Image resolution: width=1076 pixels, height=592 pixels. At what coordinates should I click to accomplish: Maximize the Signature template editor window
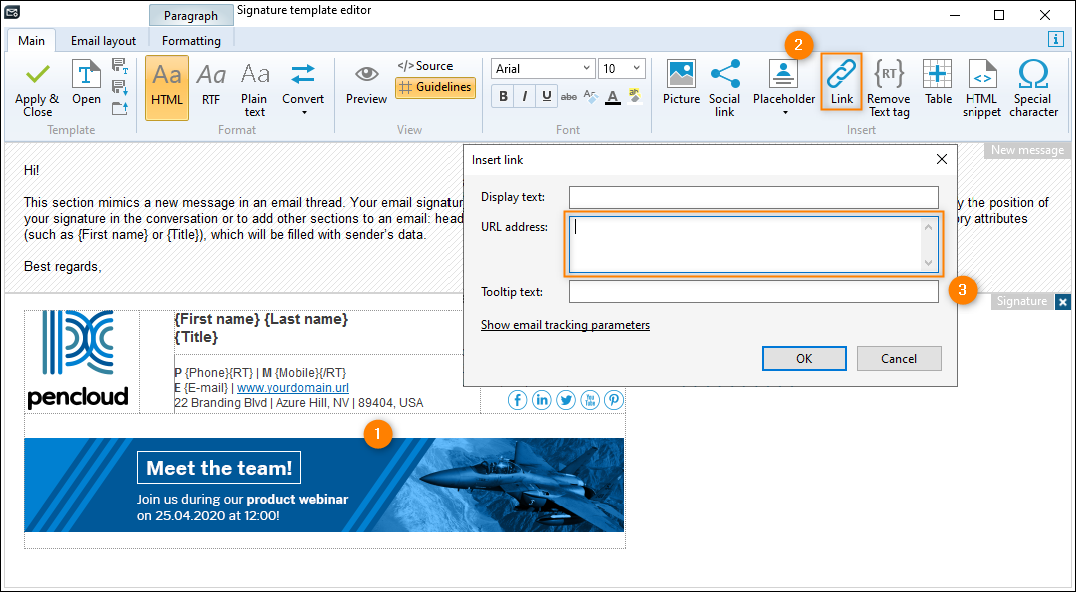click(999, 15)
